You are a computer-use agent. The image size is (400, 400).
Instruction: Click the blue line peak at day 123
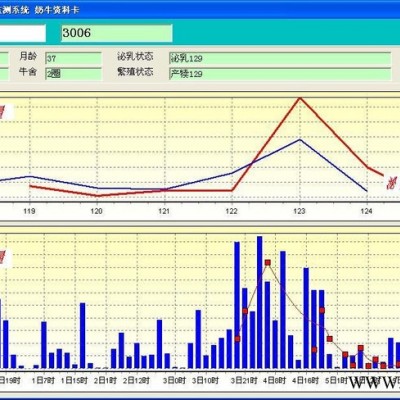point(300,140)
